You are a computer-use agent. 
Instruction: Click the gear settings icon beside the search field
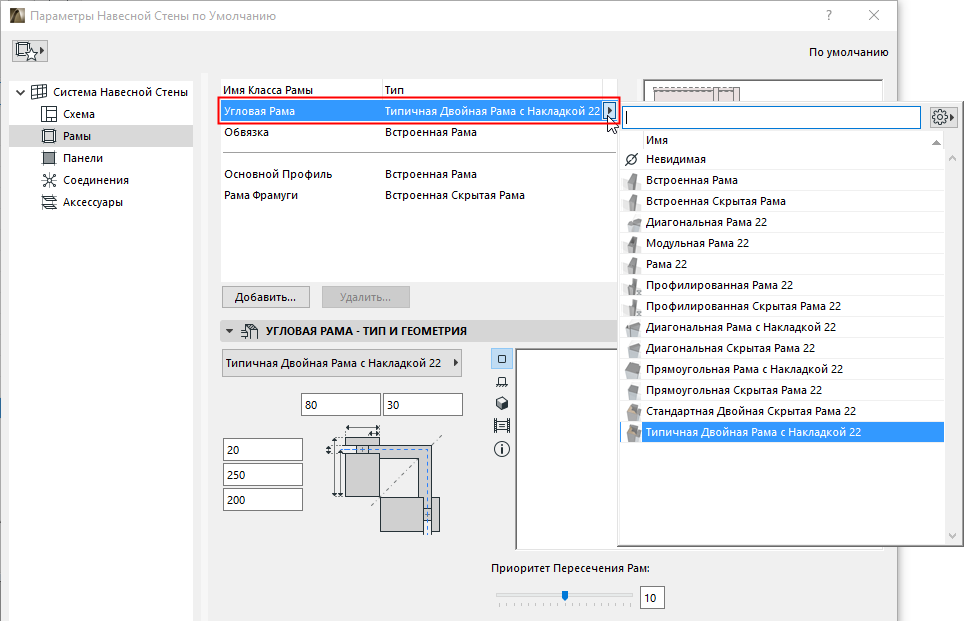pyautogui.click(x=941, y=117)
